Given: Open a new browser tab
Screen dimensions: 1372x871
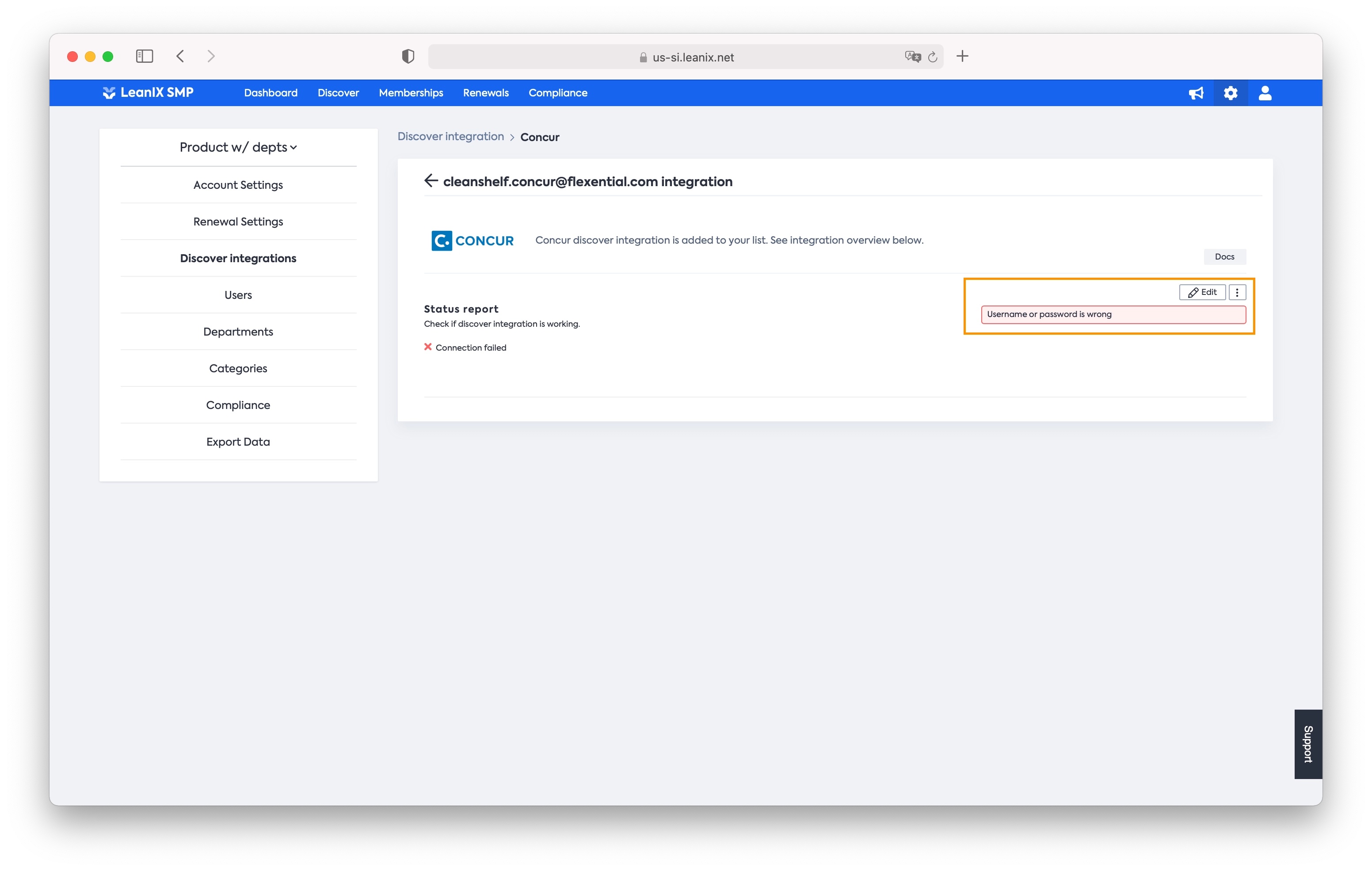Looking at the screenshot, I should (x=962, y=56).
